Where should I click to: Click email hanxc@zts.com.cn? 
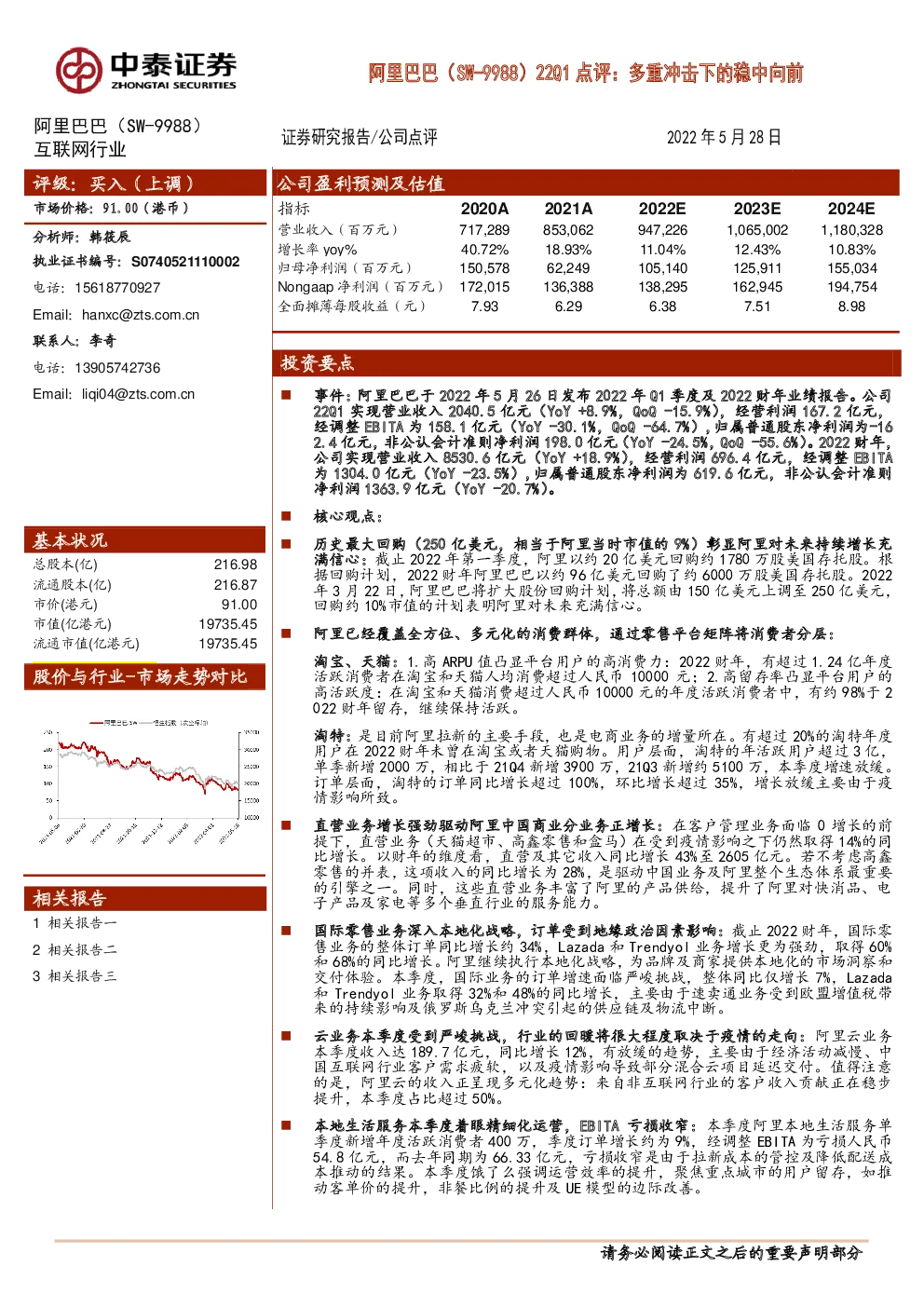click(x=141, y=315)
